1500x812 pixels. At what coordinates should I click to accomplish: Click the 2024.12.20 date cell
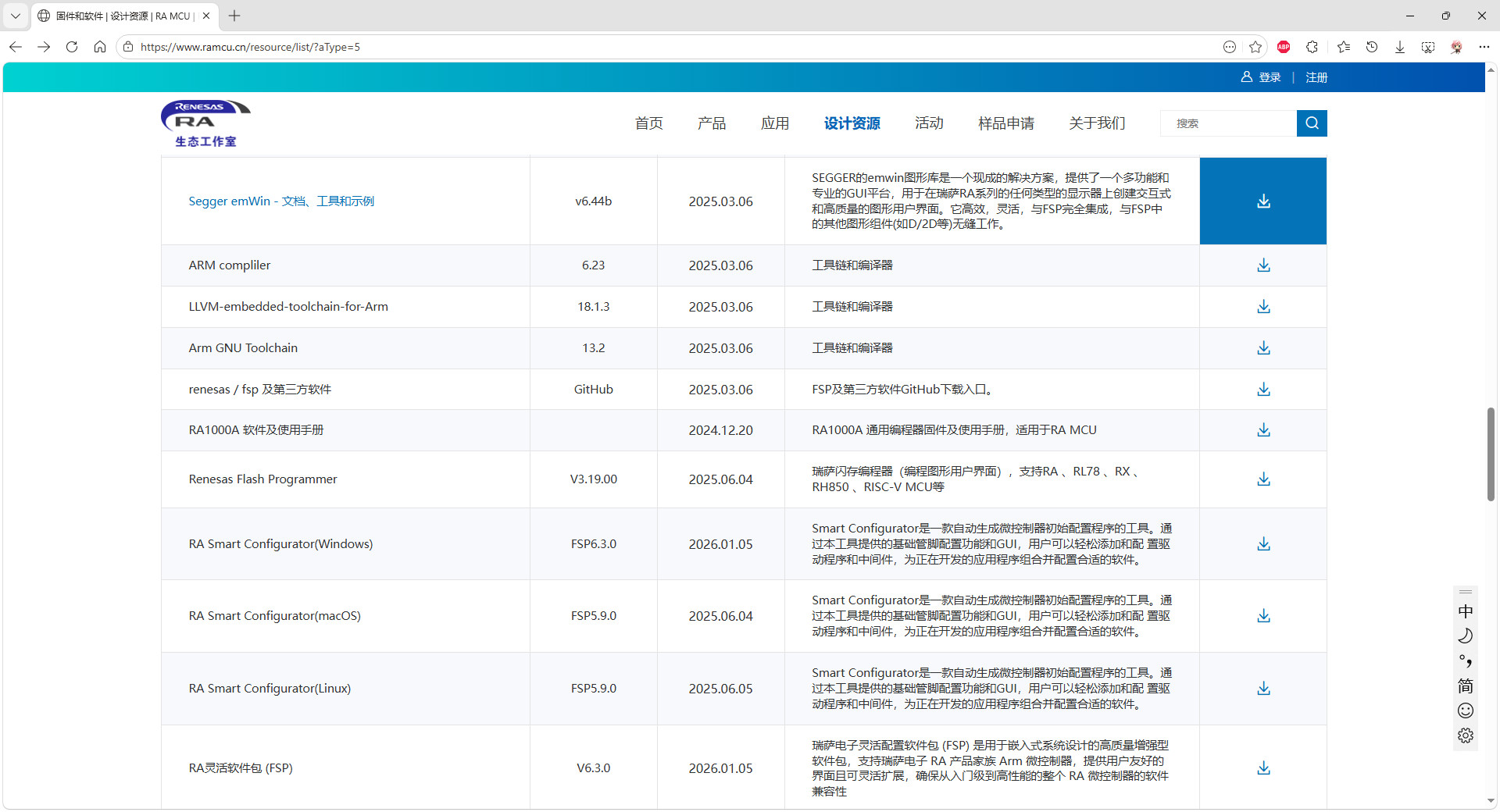coord(721,430)
